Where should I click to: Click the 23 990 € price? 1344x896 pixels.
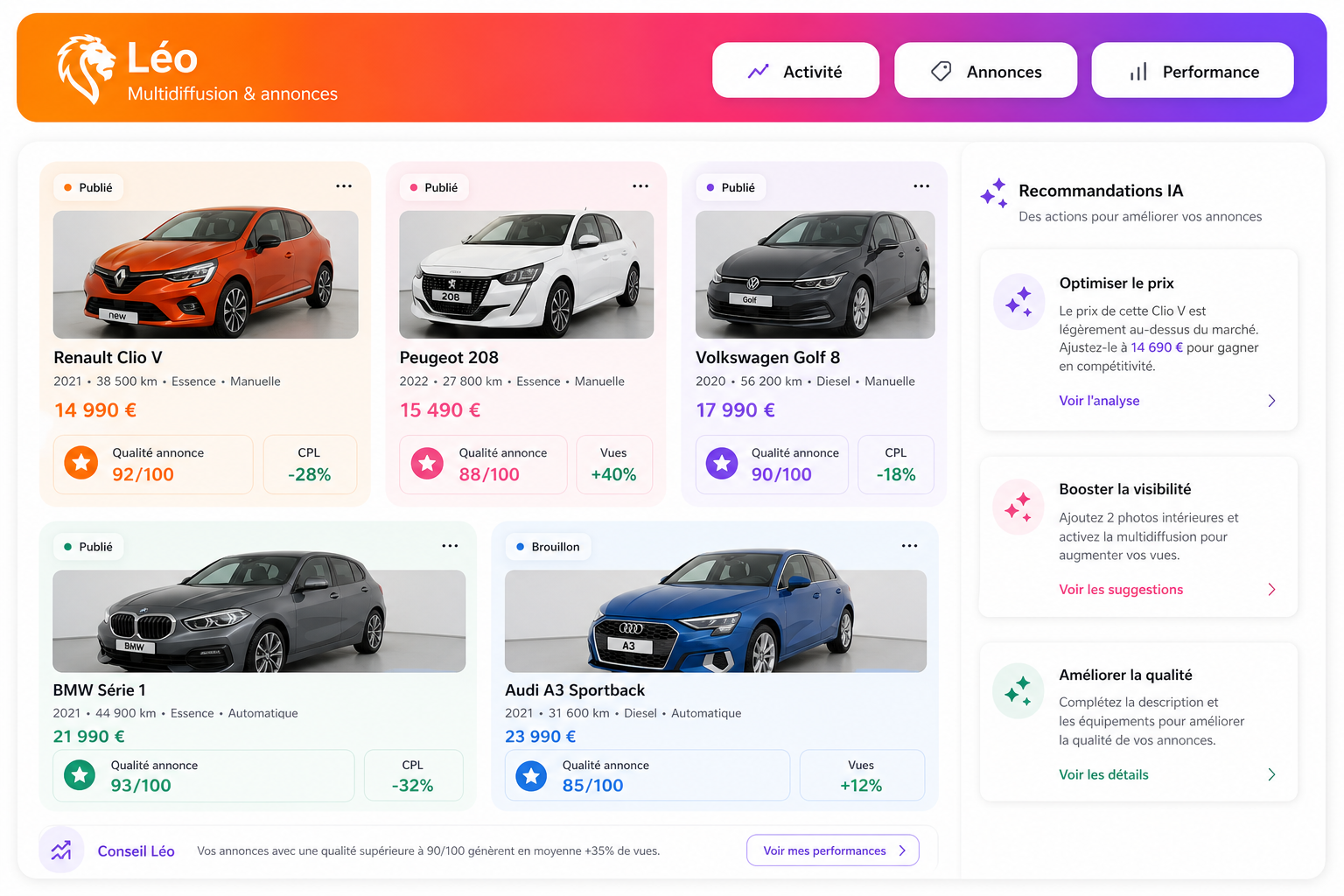pos(540,736)
